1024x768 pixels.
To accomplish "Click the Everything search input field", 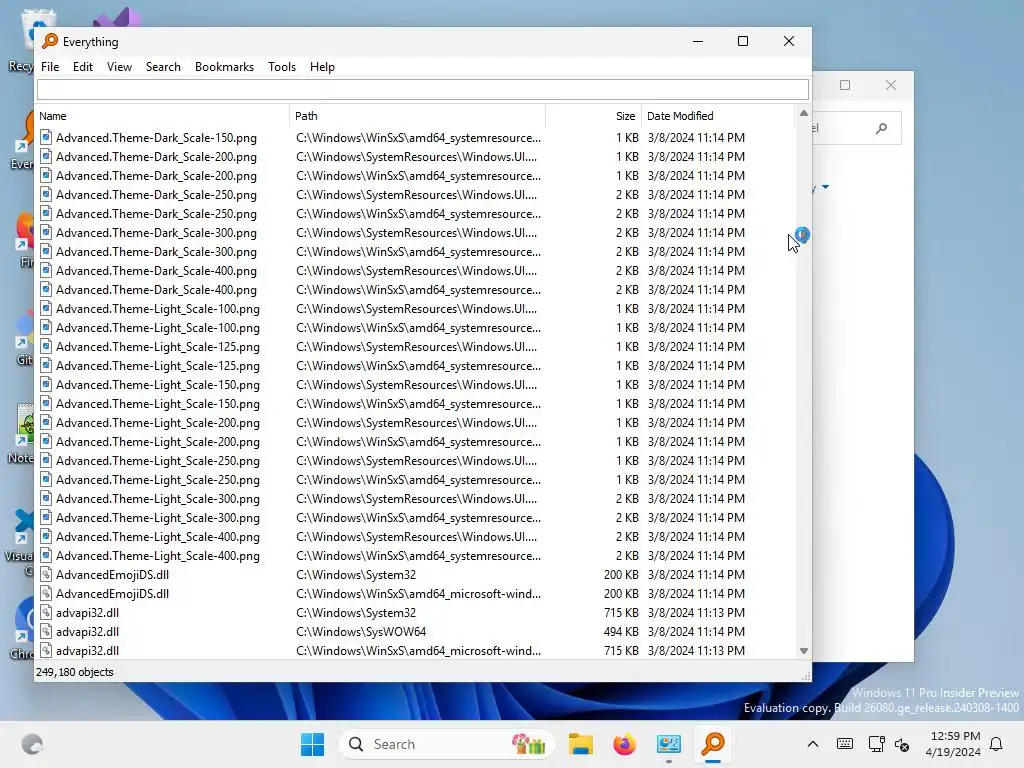I will [x=423, y=89].
